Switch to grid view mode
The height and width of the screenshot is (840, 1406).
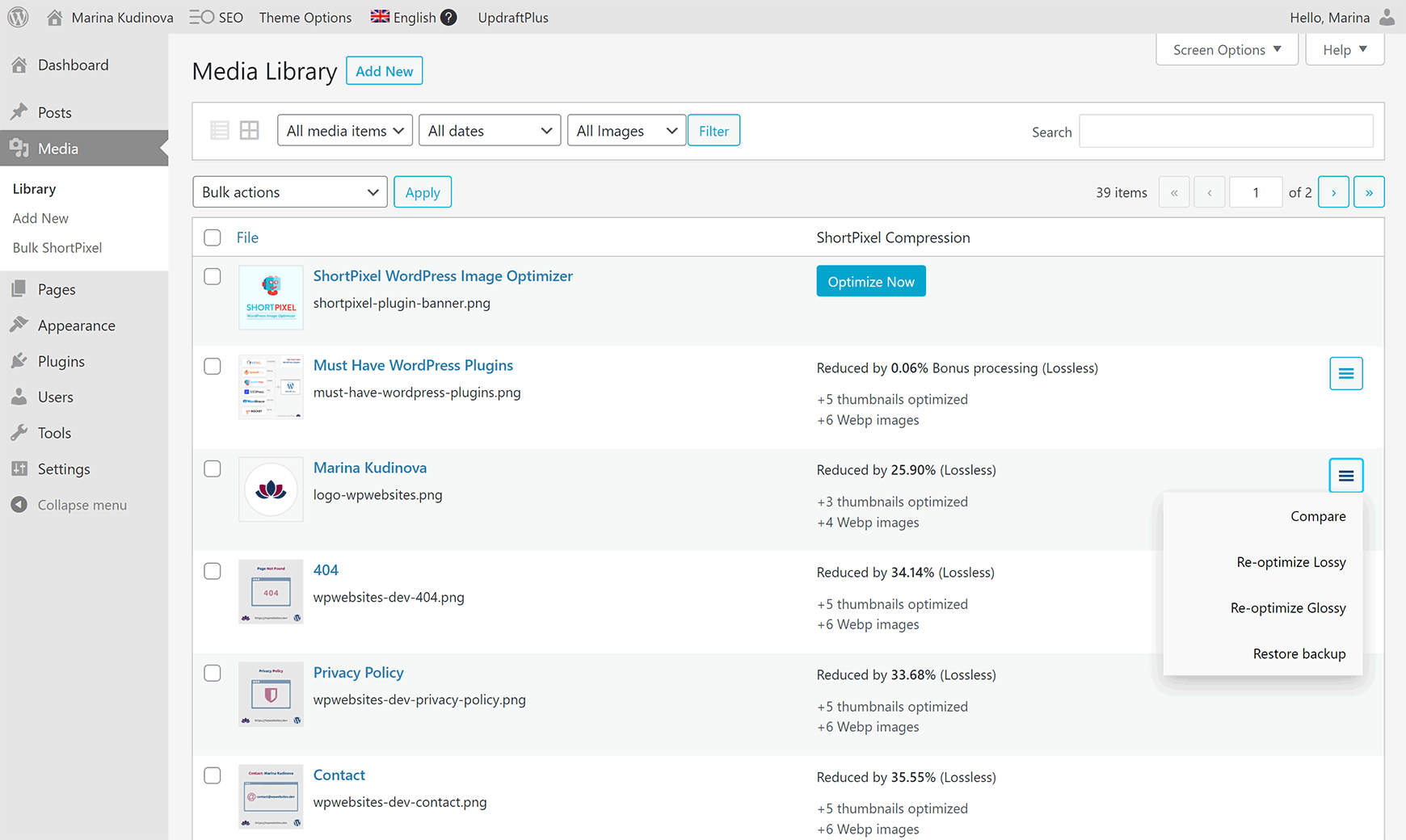(250, 130)
